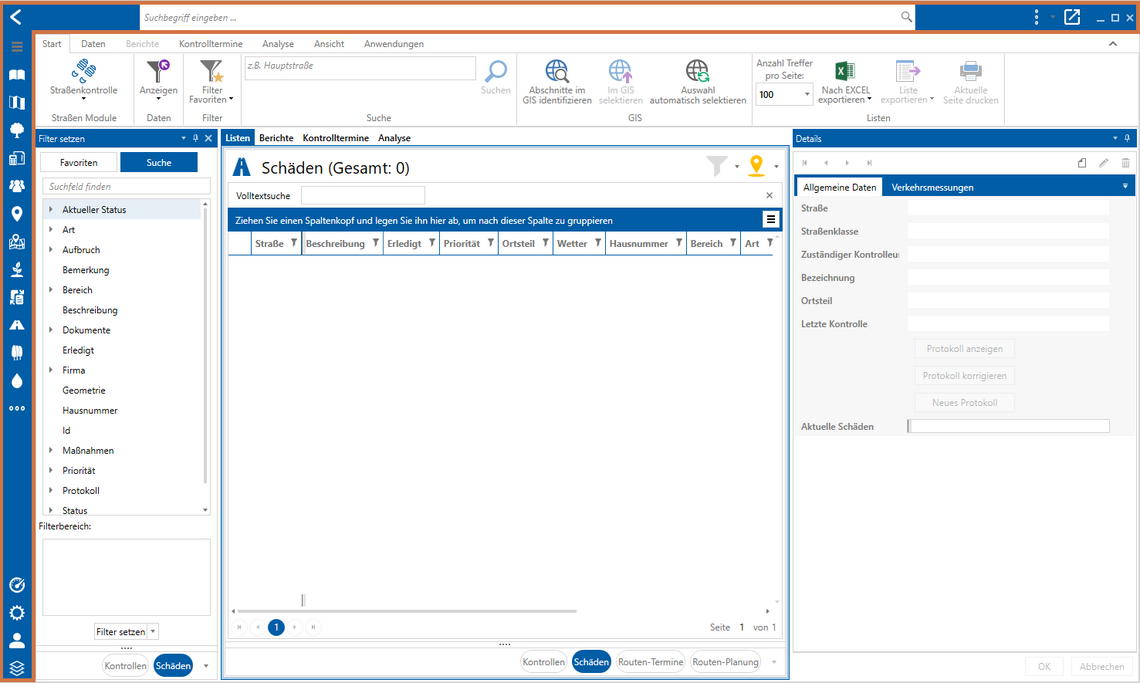Click into the Volltextsuche input field
This screenshot has height=683, width=1140.
coord(363,196)
